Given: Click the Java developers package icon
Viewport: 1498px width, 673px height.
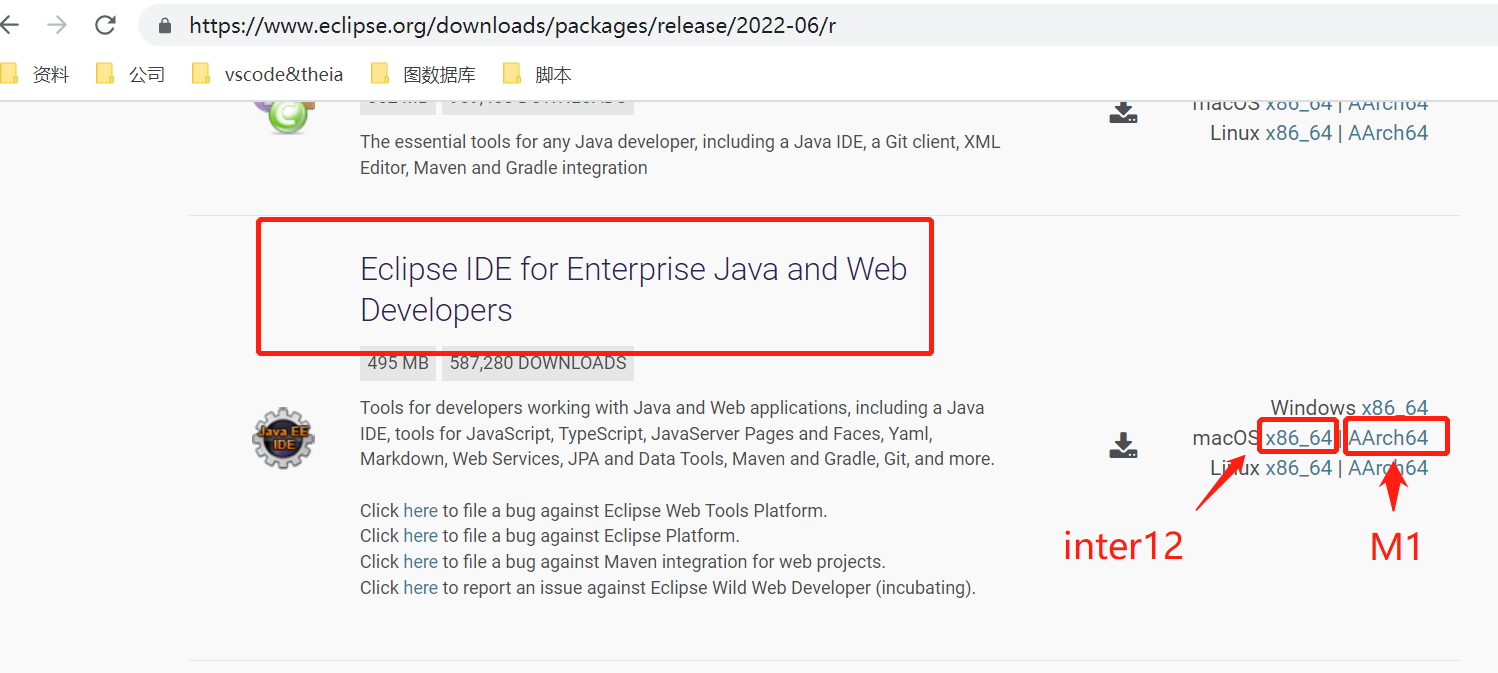Looking at the screenshot, I should click(x=285, y=116).
